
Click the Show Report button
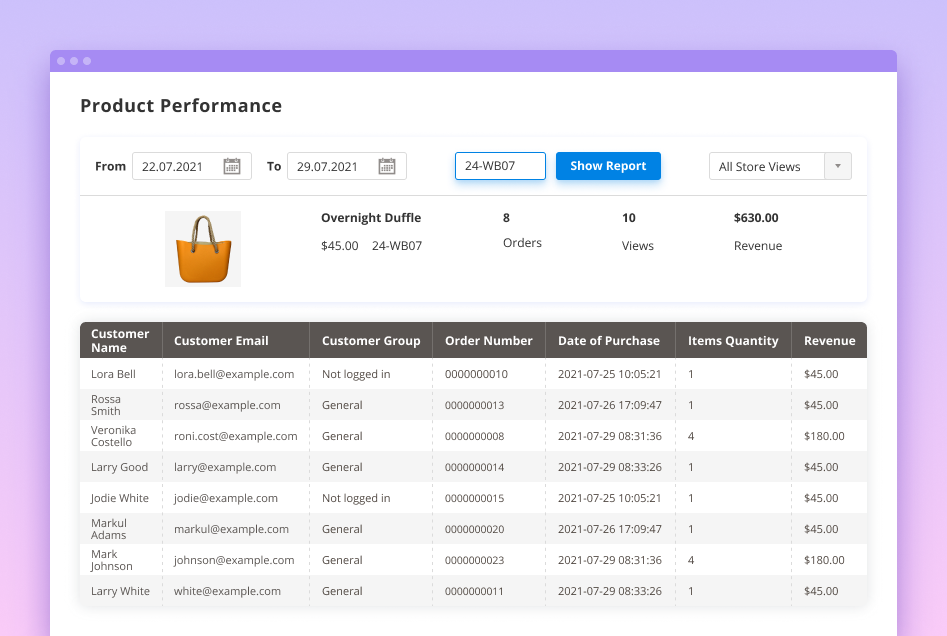(608, 166)
